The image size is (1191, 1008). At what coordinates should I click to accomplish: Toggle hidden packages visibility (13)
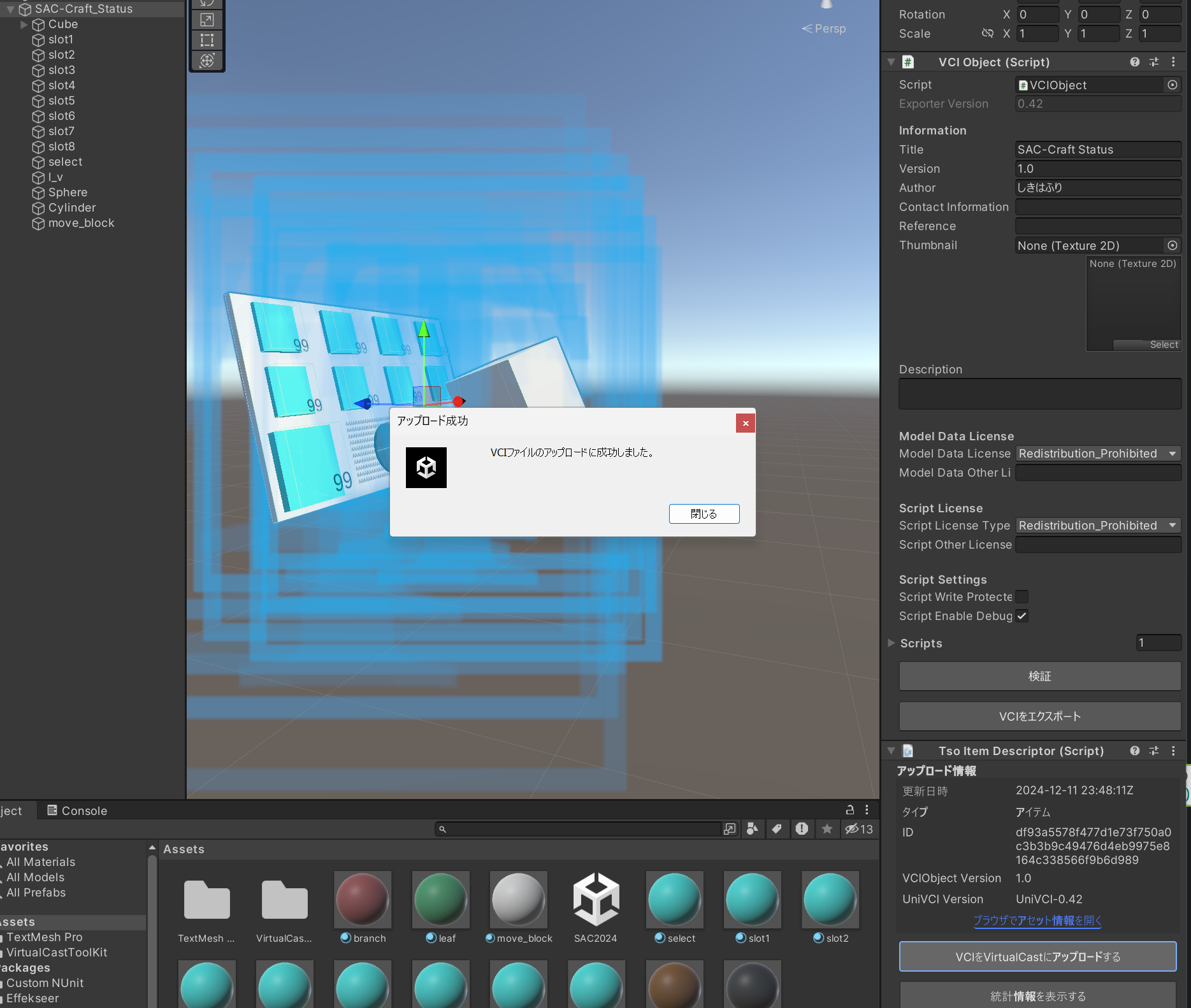point(859,828)
